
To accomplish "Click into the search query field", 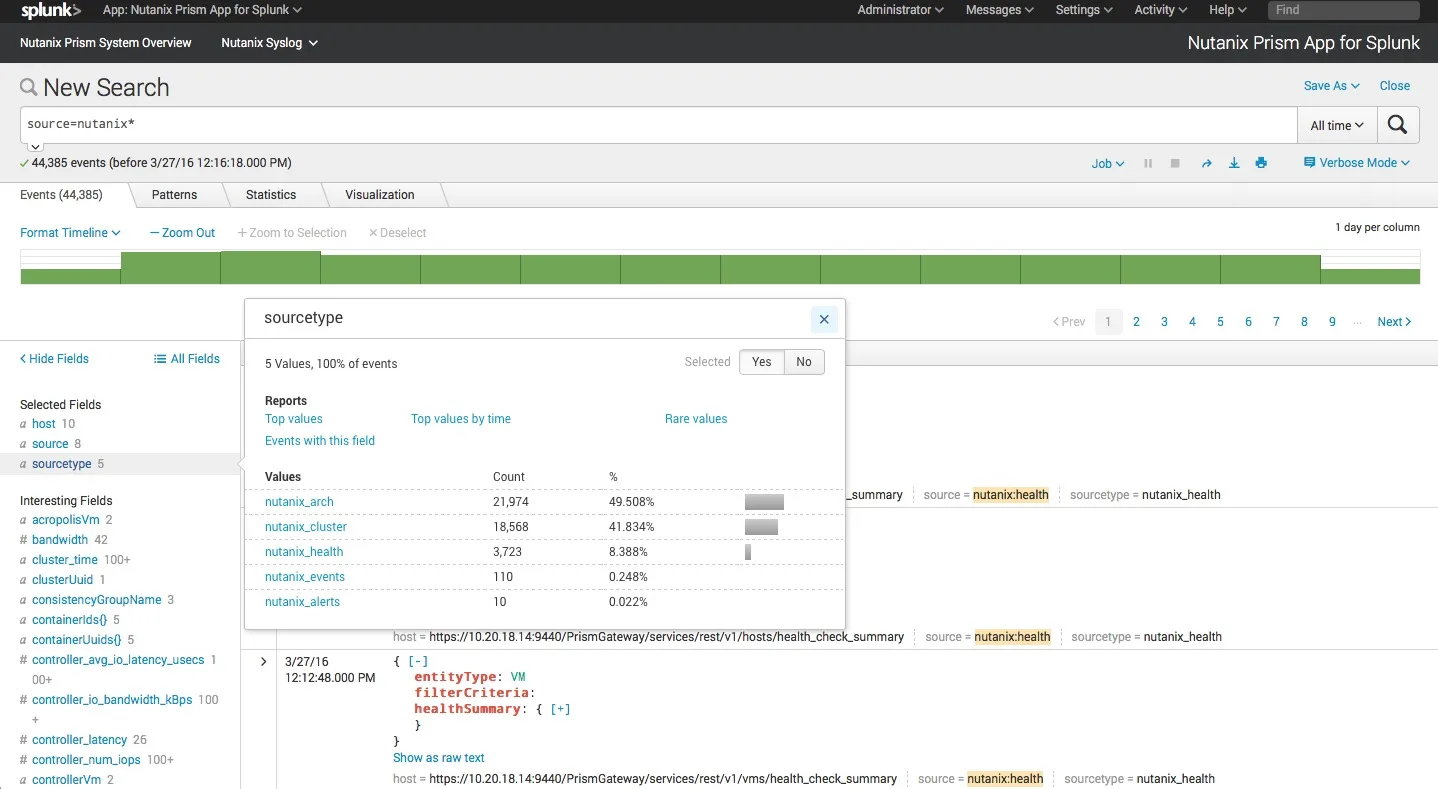I will click(x=659, y=125).
